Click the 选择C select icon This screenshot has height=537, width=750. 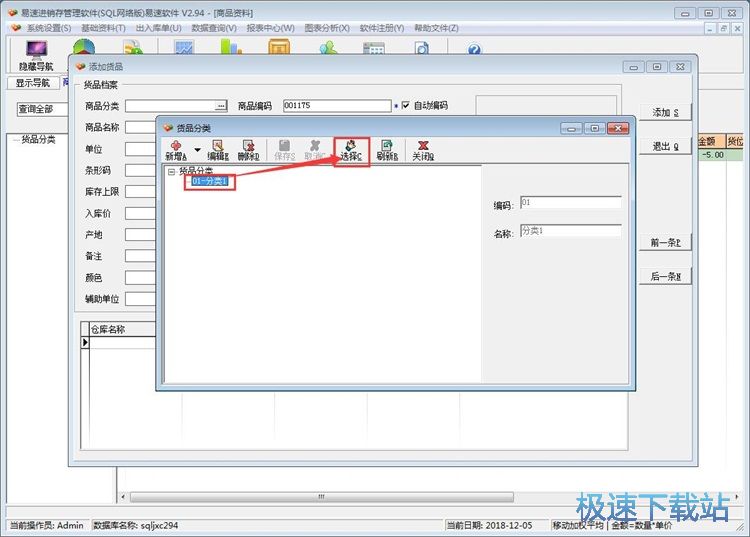point(351,151)
